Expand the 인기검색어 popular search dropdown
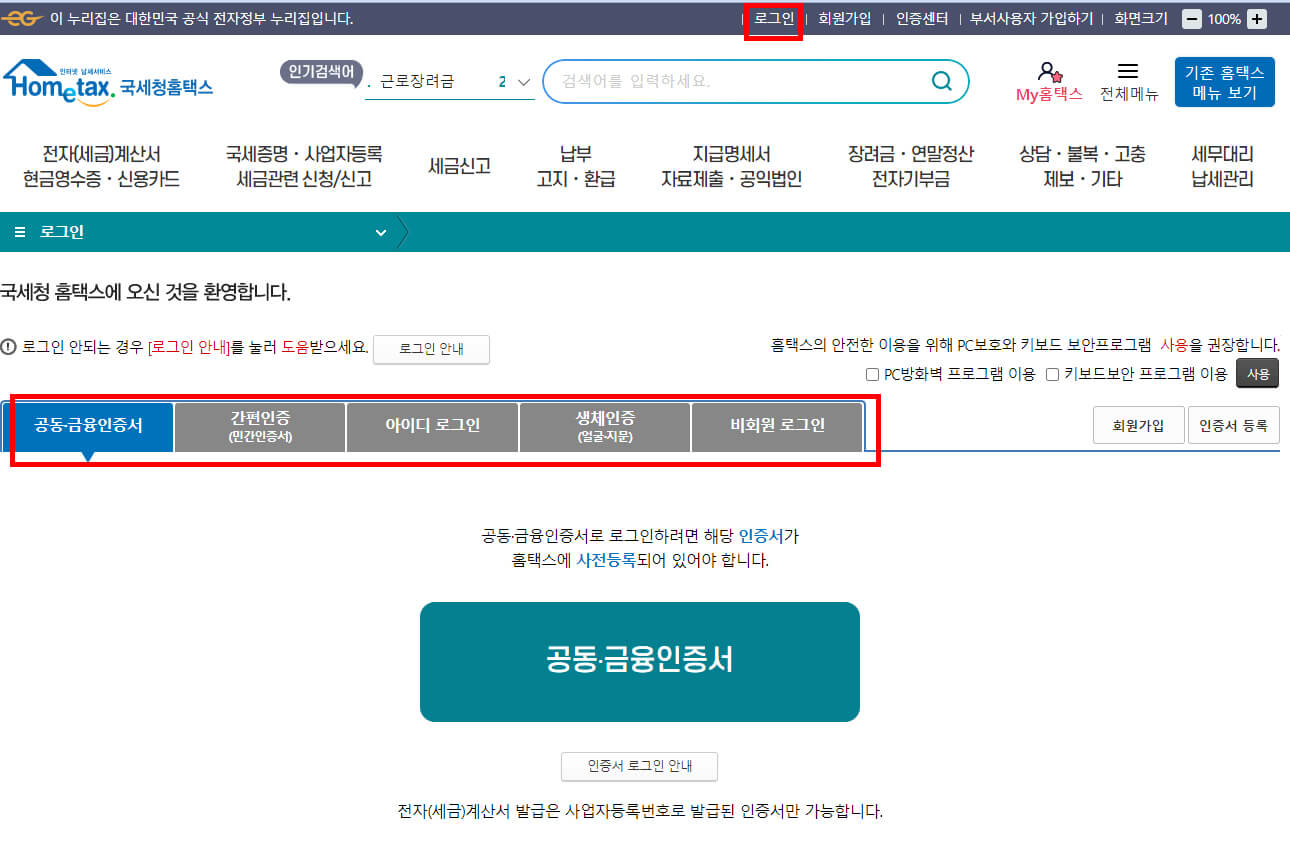The image size is (1290, 852). click(x=522, y=83)
